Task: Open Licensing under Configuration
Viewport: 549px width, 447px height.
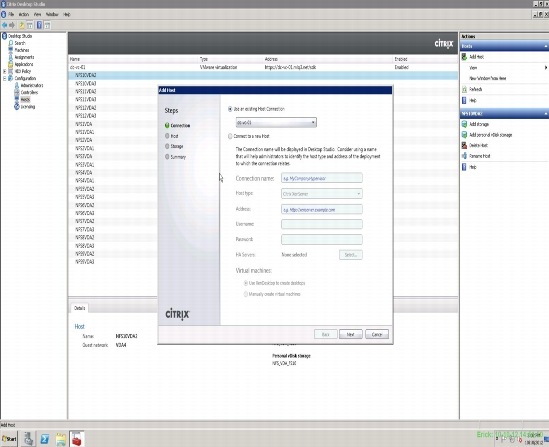Action: click(28, 107)
